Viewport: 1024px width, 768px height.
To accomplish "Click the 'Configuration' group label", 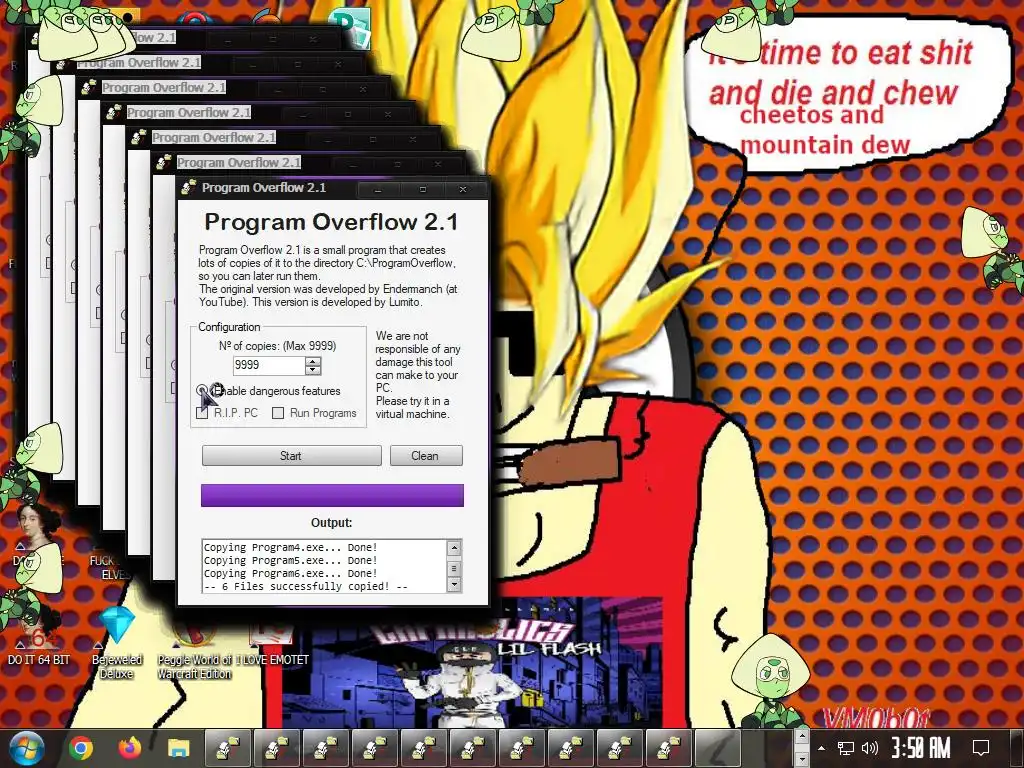I will [x=229, y=327].
